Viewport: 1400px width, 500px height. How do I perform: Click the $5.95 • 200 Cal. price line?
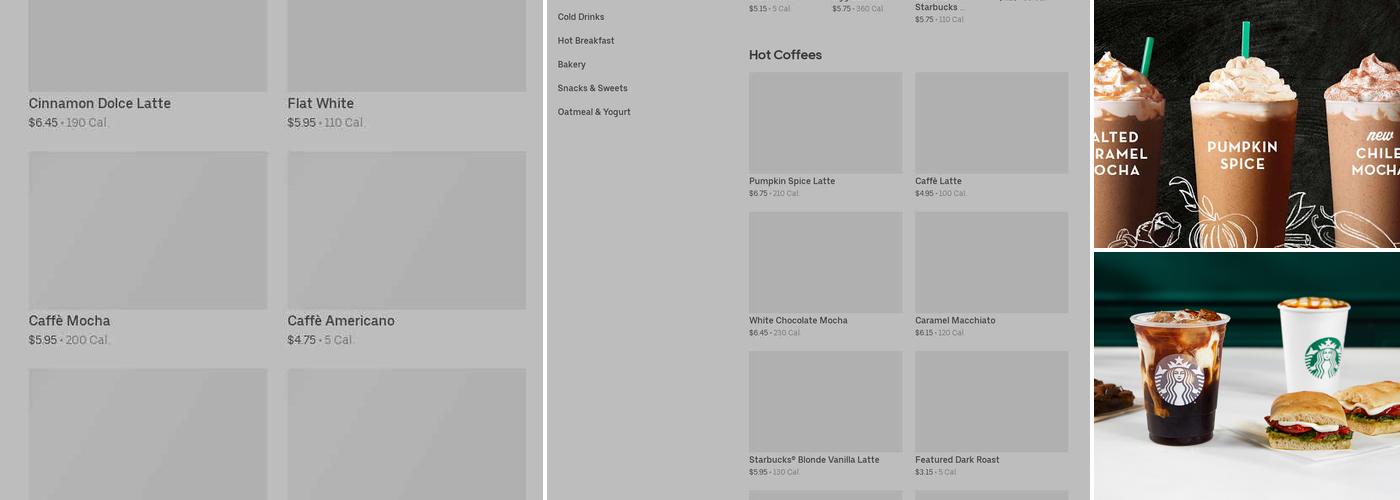pos(70,340)
